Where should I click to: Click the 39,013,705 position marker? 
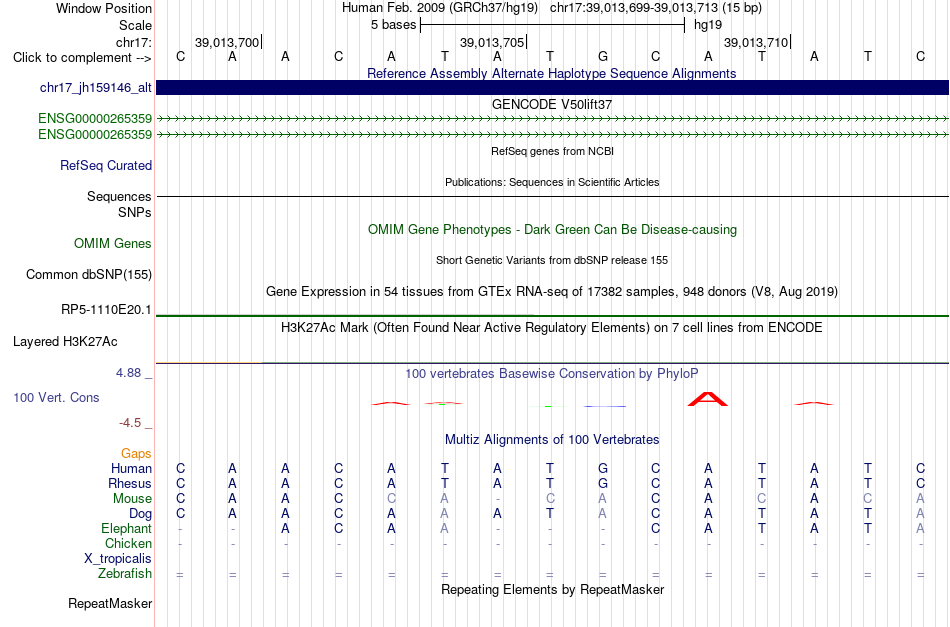click(x=493, y=42)
